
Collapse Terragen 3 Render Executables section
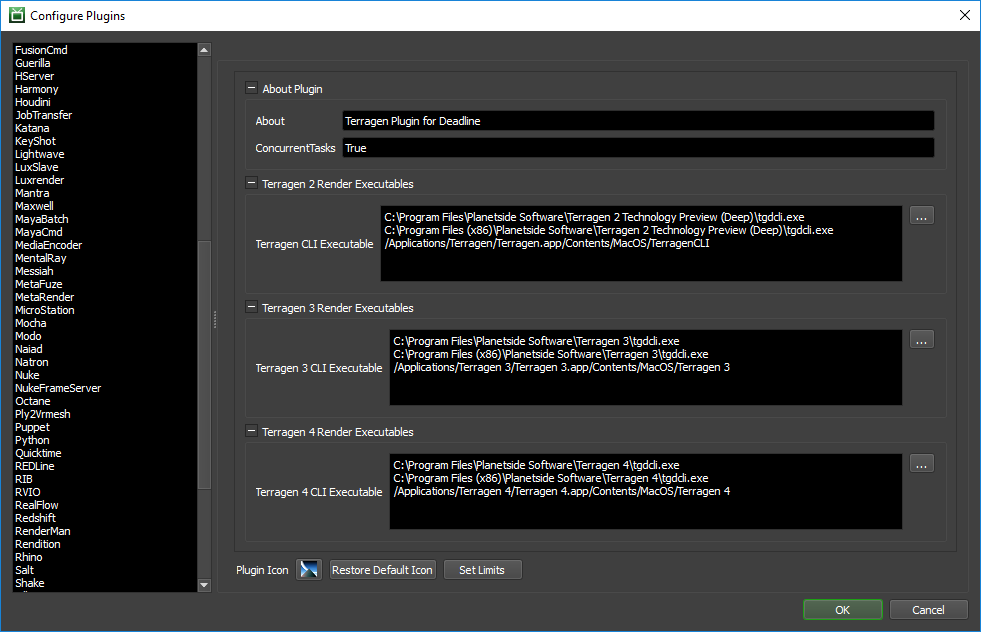tap(252, 308)
